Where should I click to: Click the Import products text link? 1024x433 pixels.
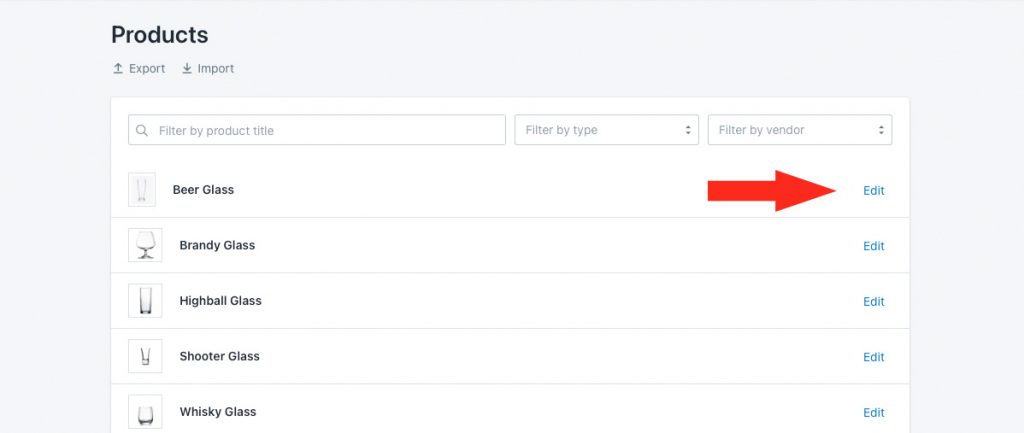216,69
